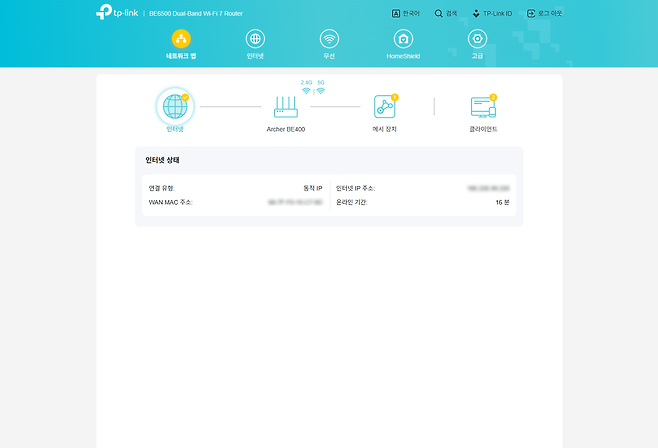Viewport: 658px width, 448px height.
Task: Select the internet globe icon in the map
Action: click(x=173, y=106)
